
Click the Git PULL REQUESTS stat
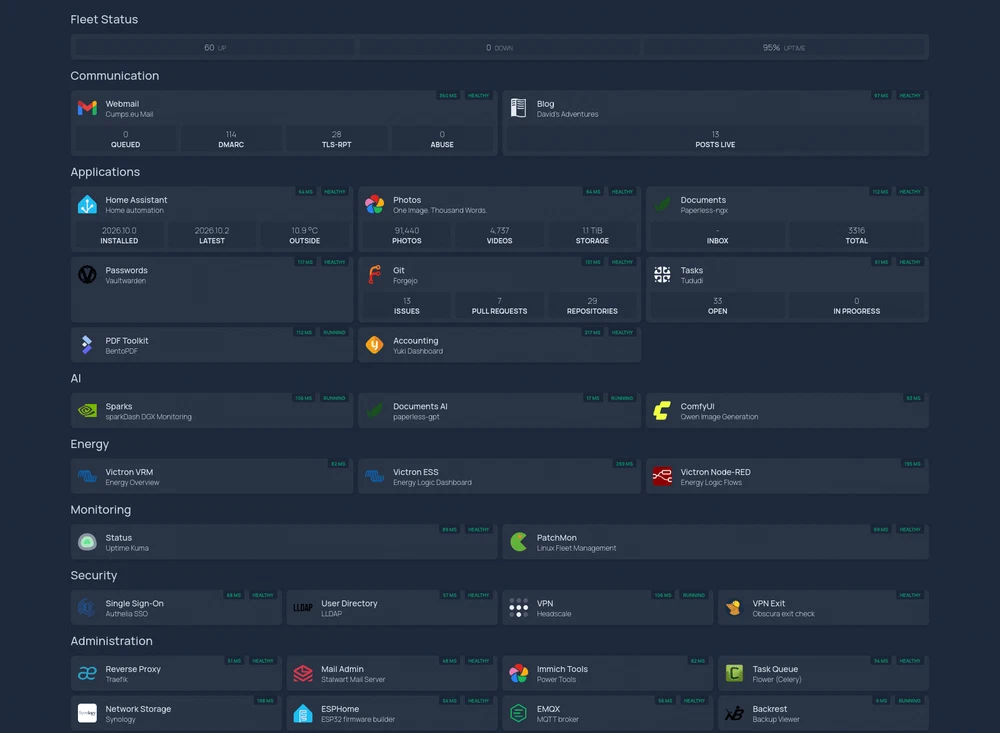coord(499,306)
